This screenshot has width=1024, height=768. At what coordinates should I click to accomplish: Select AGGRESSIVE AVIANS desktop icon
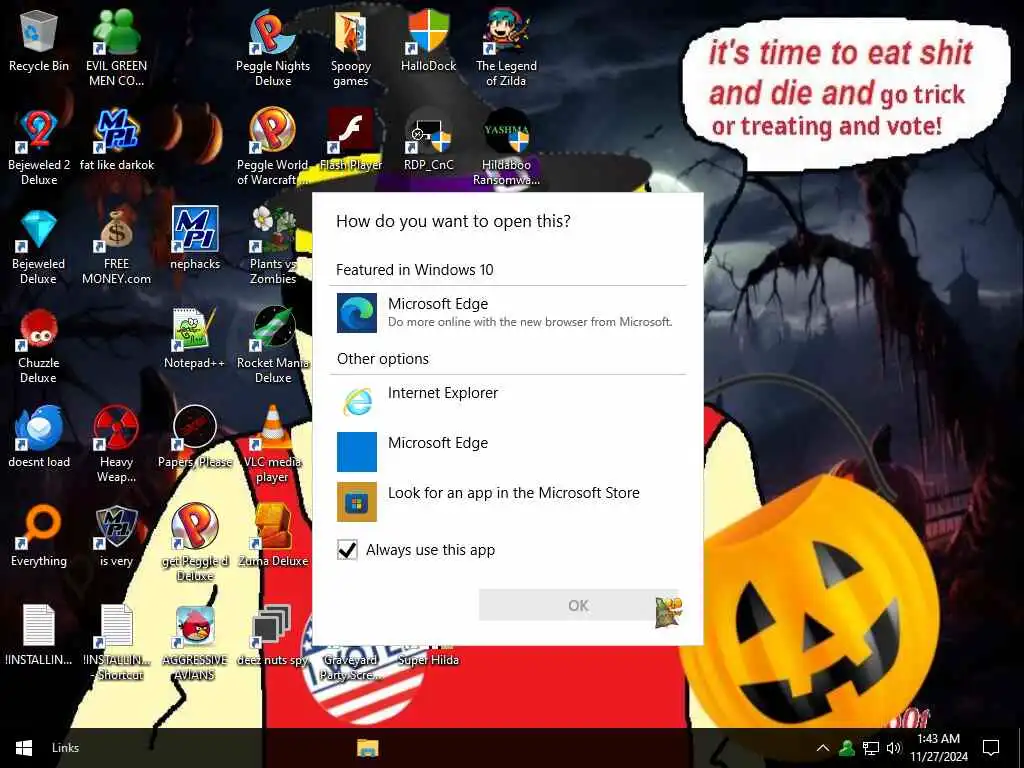195,643
